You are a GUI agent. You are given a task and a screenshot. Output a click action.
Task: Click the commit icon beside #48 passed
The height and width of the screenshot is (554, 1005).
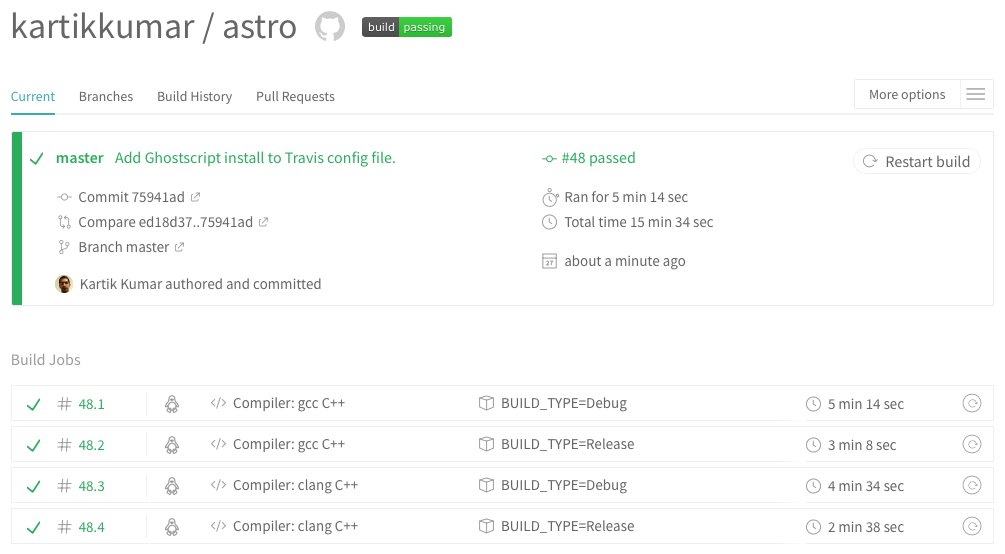[x=549, y=158]
